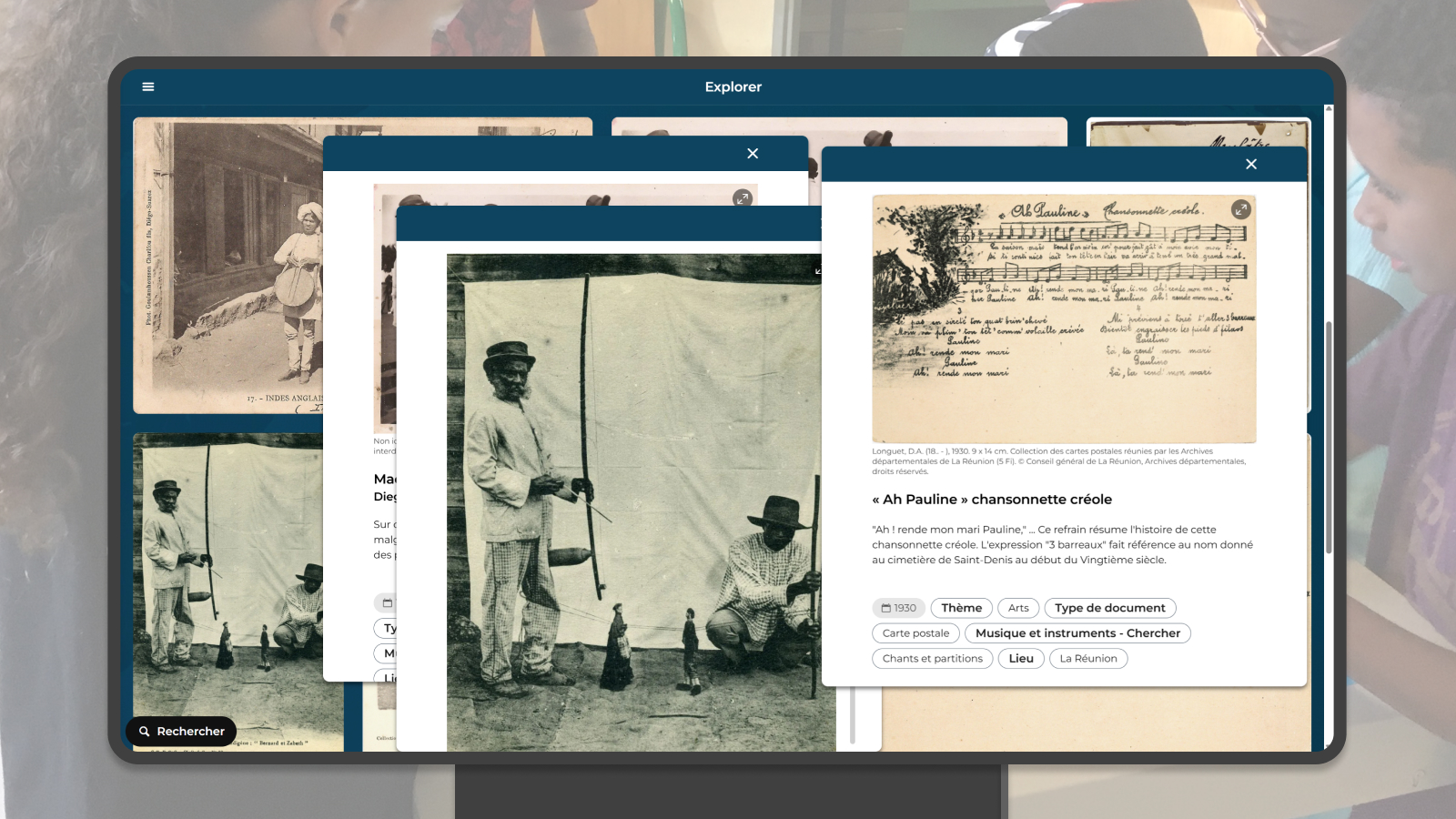Image resolution: width=1456 pixels, height=819 pixels.
Task: Click the large musical bow photograph
Action: pos(637,500)
